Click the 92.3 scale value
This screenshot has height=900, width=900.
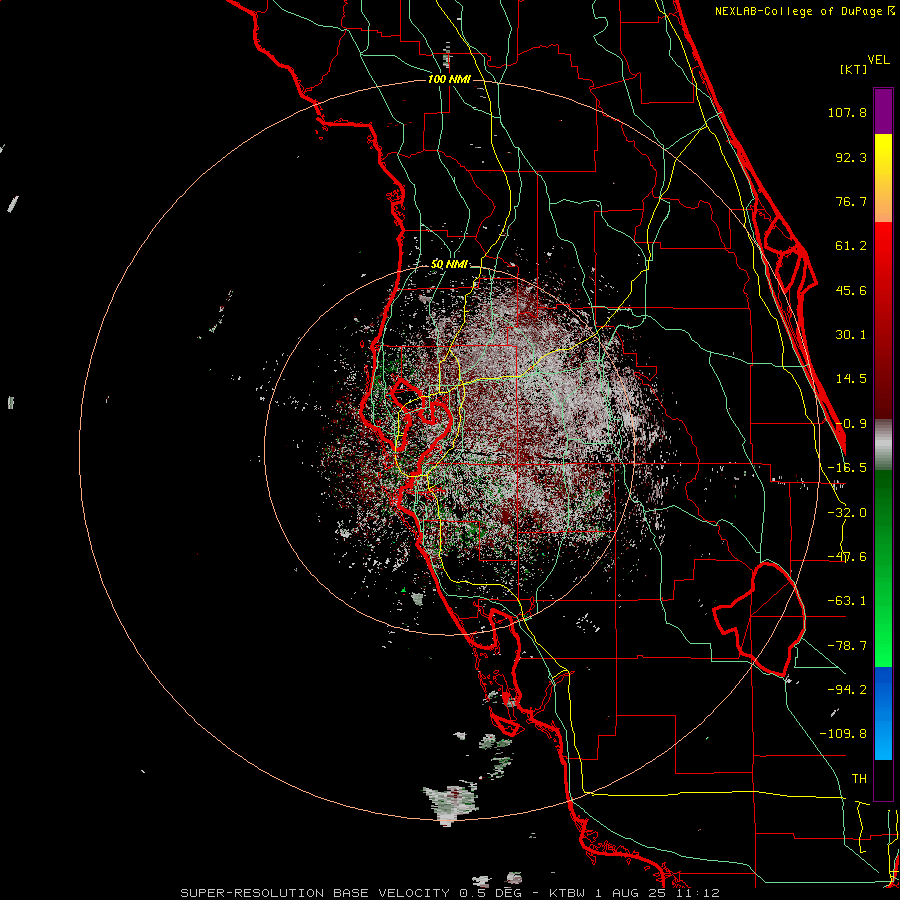(851, 157)
